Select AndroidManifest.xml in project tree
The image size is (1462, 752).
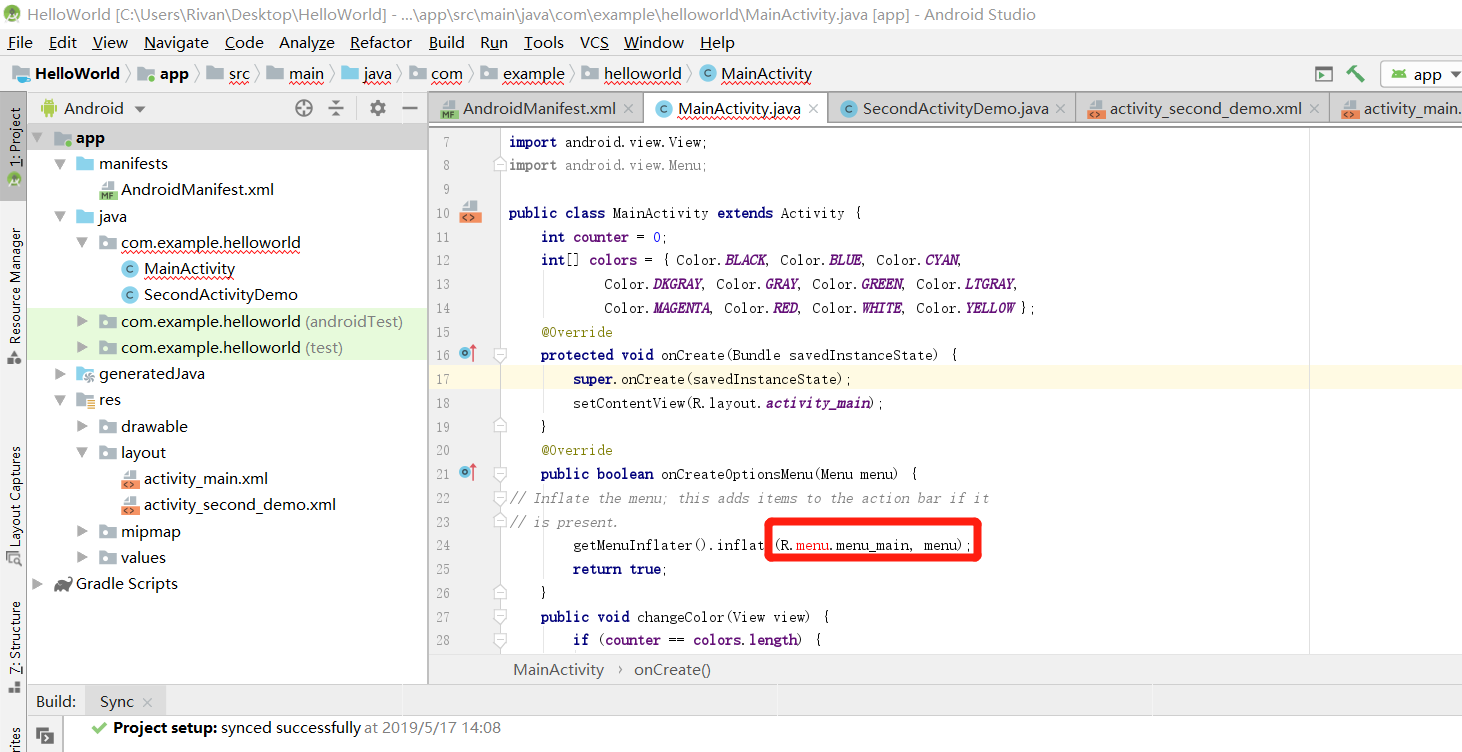click(x=186, y=190)
